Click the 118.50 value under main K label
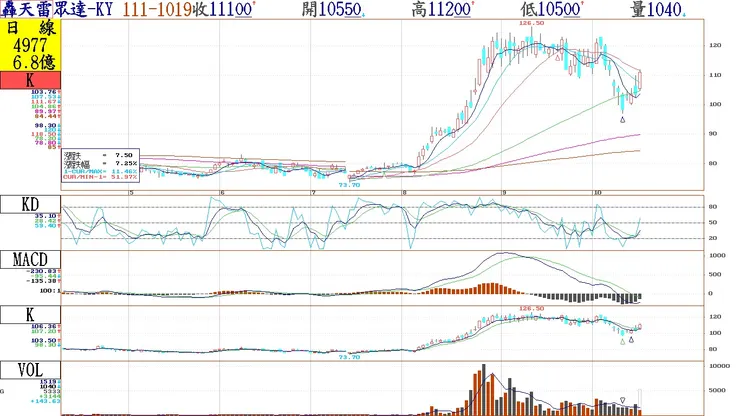This screenshot has height=416, width=740. pyautogui.click(x=43, y=134)
